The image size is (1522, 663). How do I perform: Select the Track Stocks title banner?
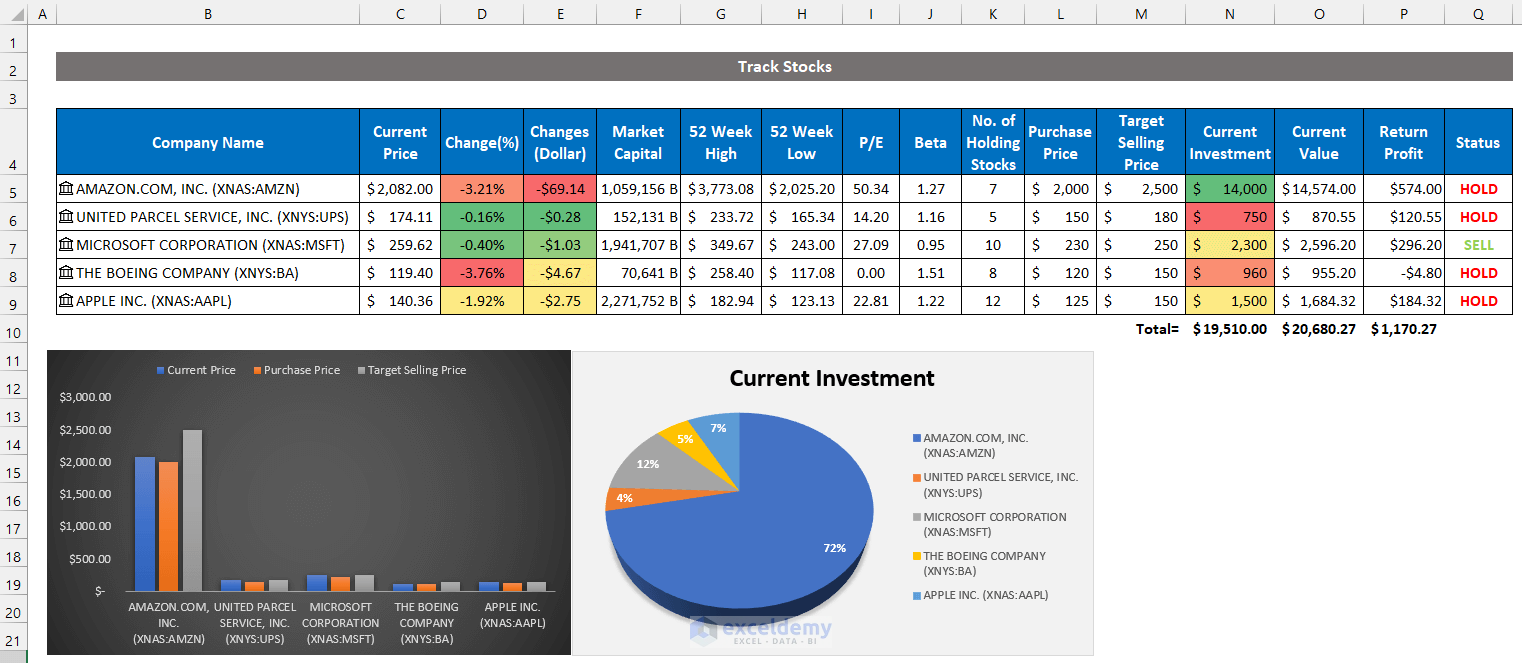[784, 67]
